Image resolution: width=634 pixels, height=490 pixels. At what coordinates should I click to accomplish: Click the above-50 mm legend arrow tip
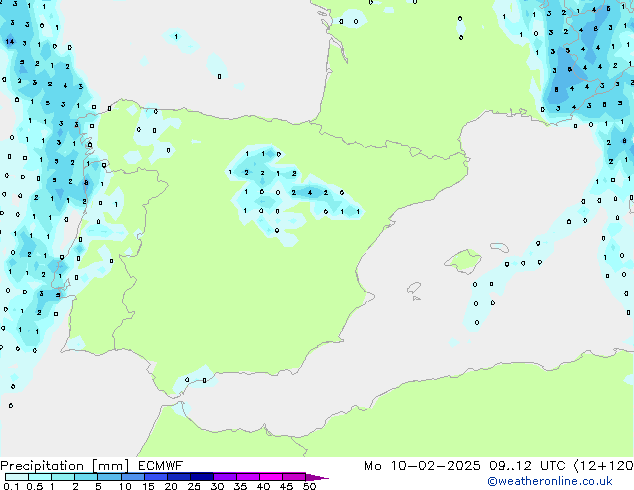coord(317,478)
